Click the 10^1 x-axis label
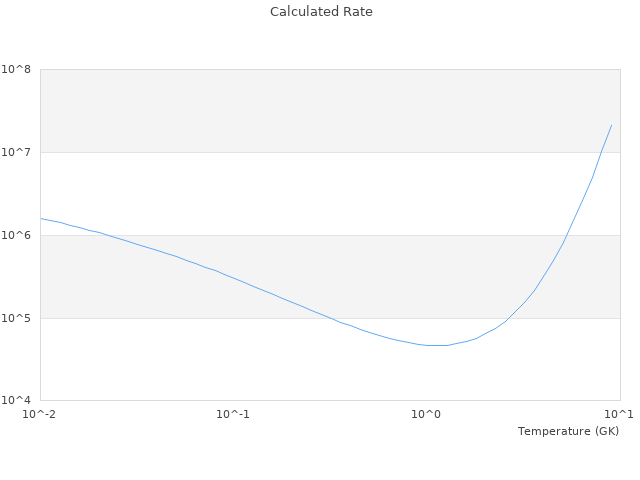The image size is (640, 480). (x=619, y=414)
